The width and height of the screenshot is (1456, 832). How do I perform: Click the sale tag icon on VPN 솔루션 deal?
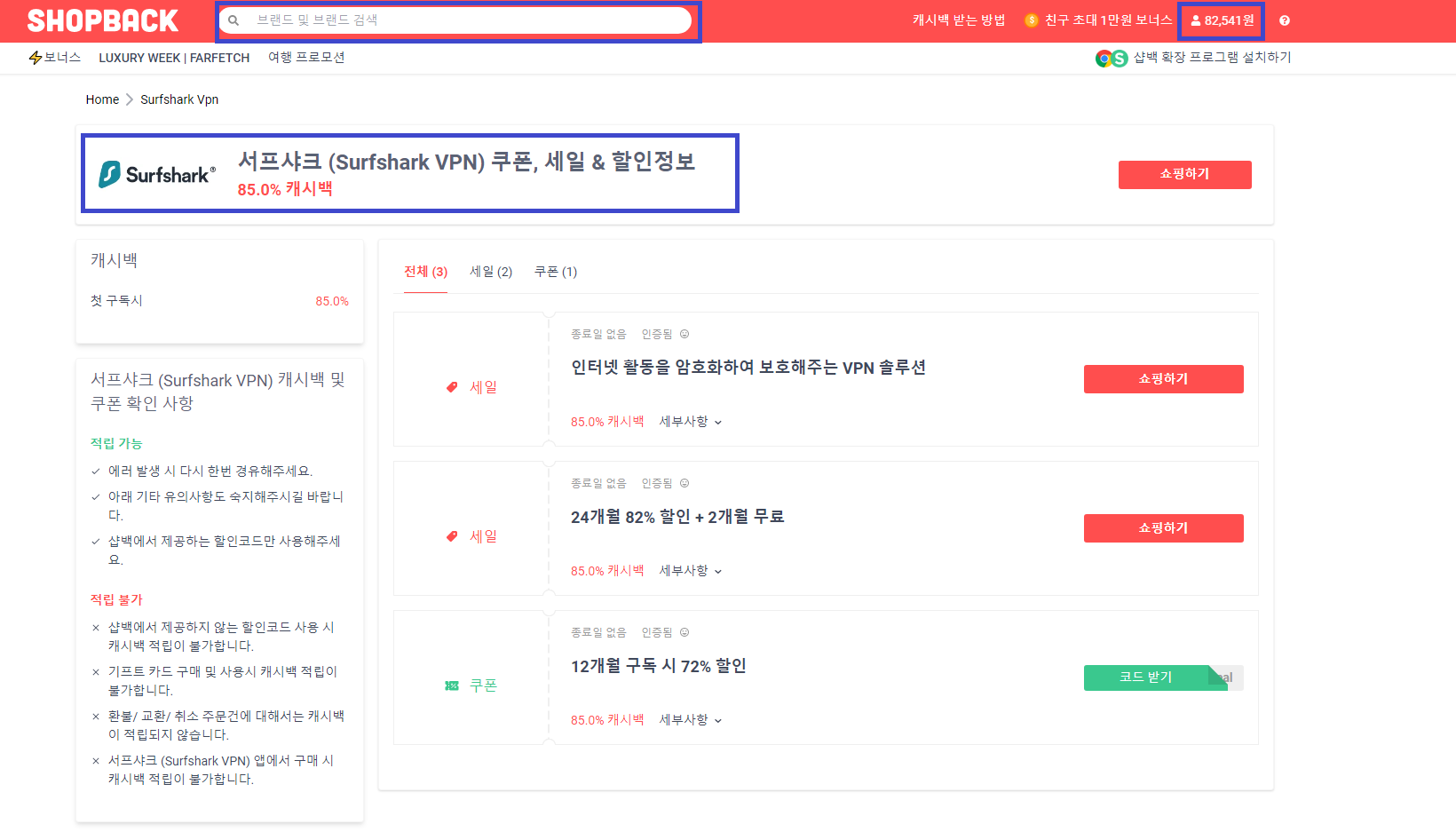452,387
